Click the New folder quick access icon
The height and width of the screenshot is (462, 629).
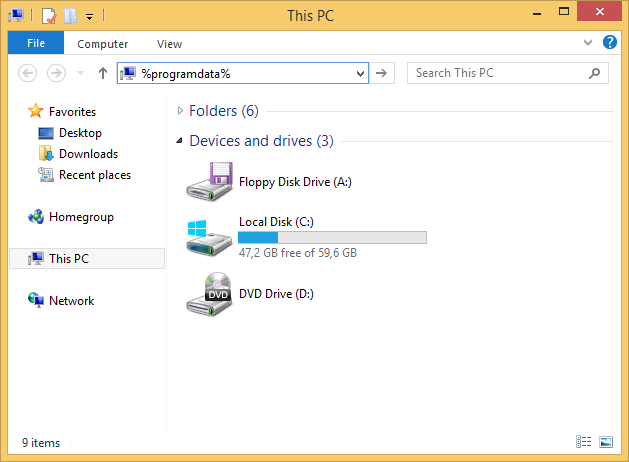pos(70,16)
